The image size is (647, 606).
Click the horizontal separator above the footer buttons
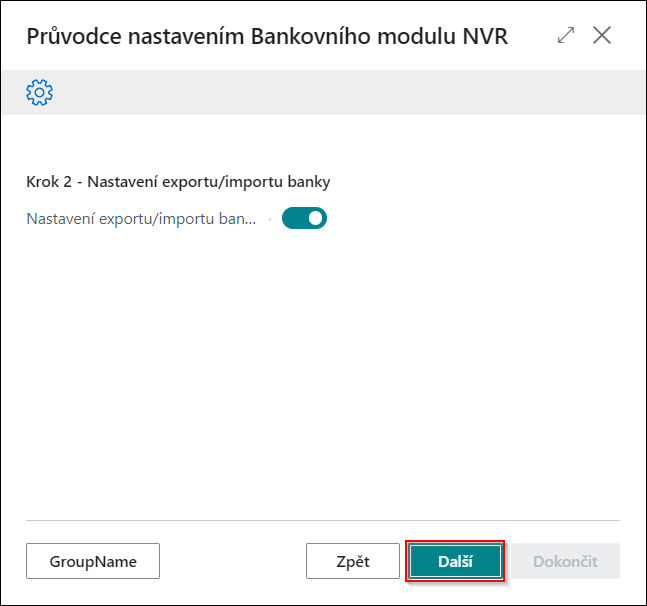click(x=323, y=520)
